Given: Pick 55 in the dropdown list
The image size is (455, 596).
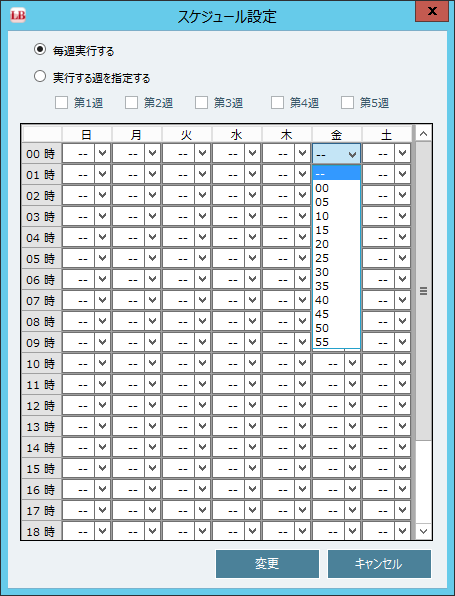Looking at the screenshot, I should point(336,342).
